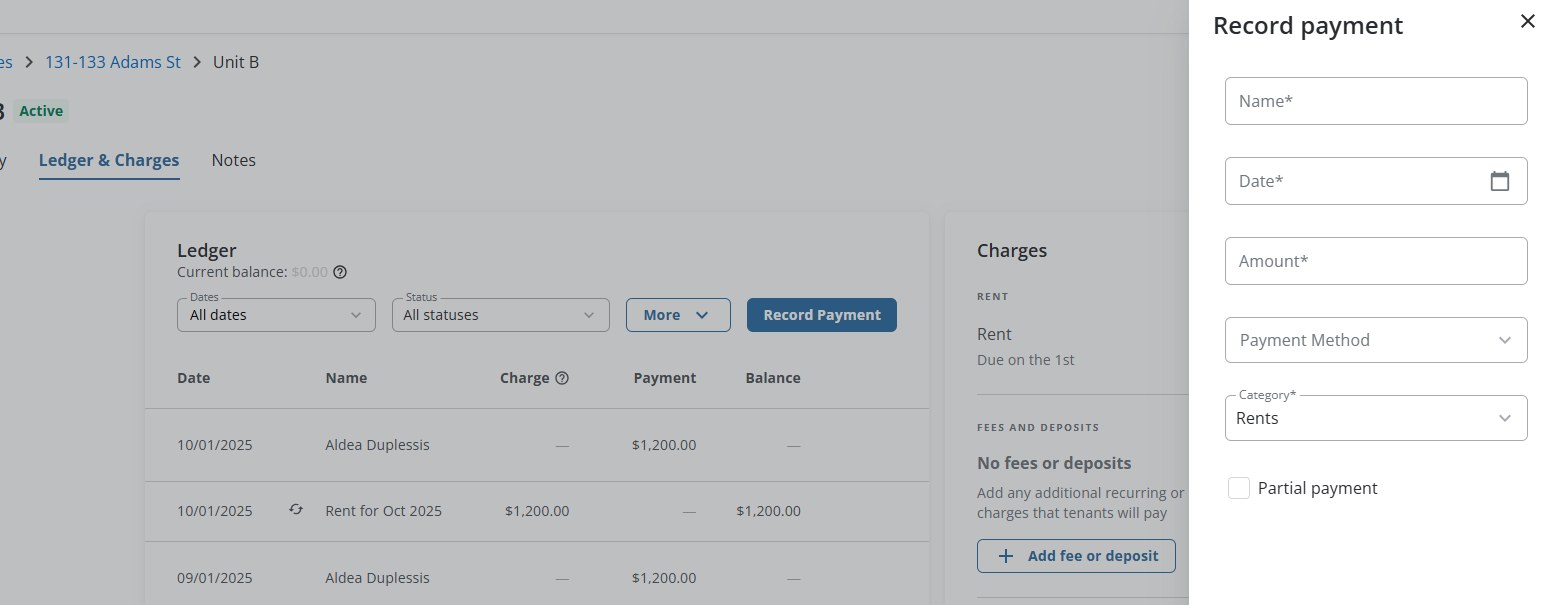This screenshot has height=605, width=1549.
Task: Click the Charge column info icon
Action: click(x=562, y=378)
